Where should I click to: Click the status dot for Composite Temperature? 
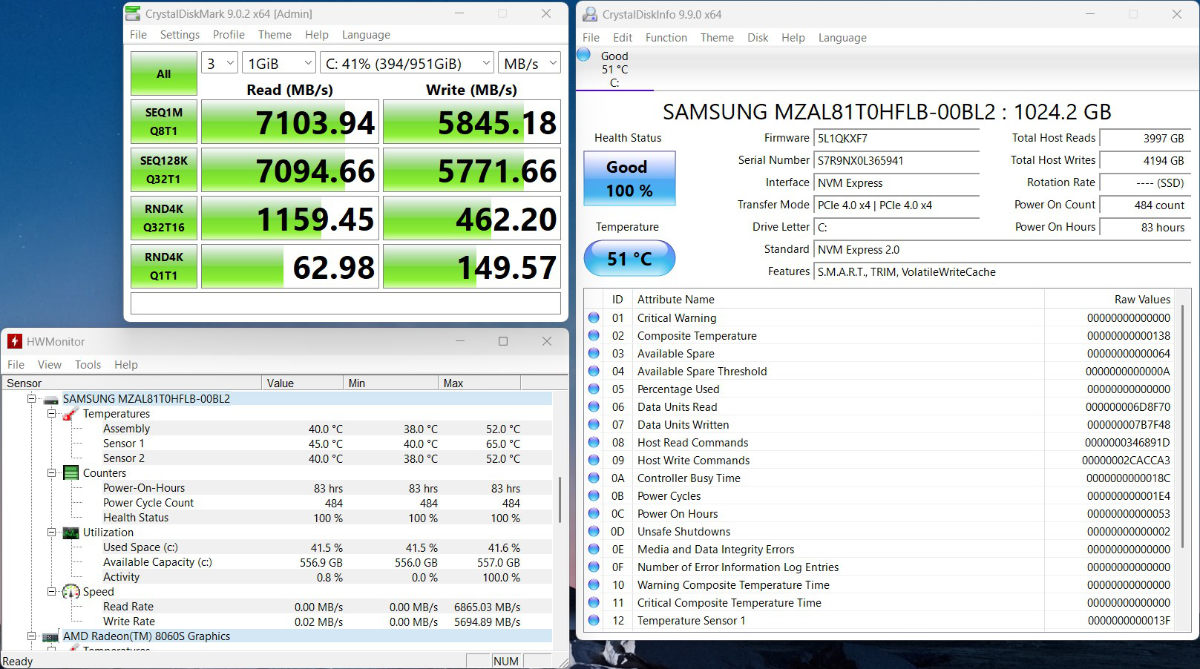594,336
